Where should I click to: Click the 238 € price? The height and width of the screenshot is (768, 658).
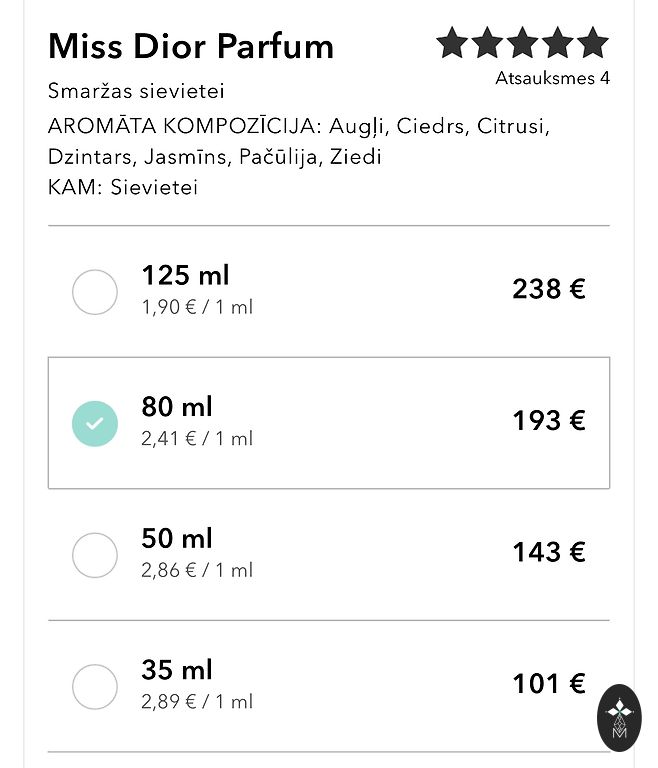(x=548, y=289)
